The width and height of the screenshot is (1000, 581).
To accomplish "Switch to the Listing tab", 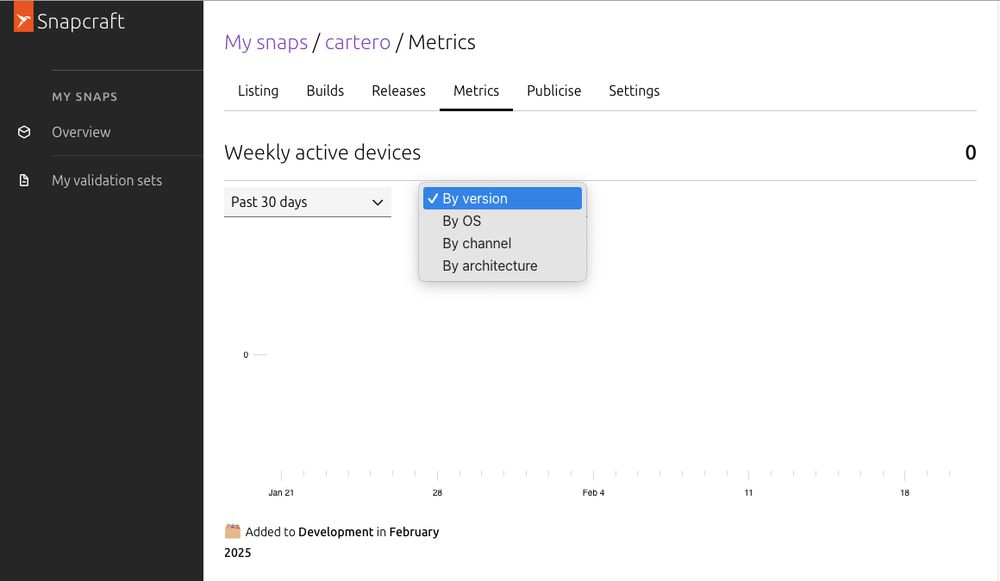I will (x=258, y=91).
